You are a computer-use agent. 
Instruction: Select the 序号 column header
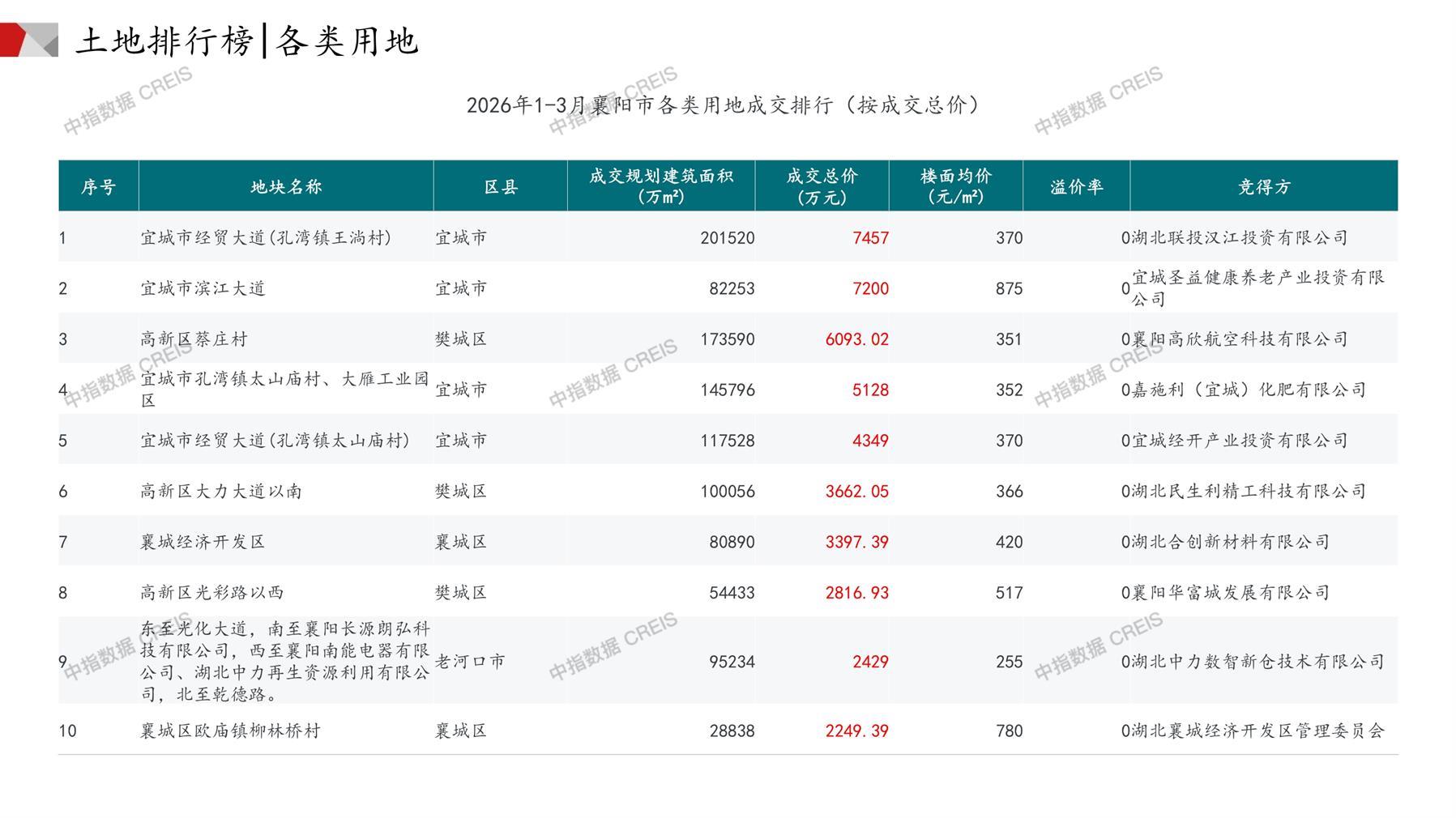[x=98, y=187]
